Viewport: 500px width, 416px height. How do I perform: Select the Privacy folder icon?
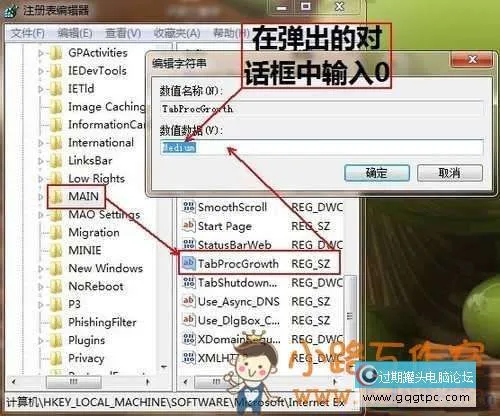[56, 359]
